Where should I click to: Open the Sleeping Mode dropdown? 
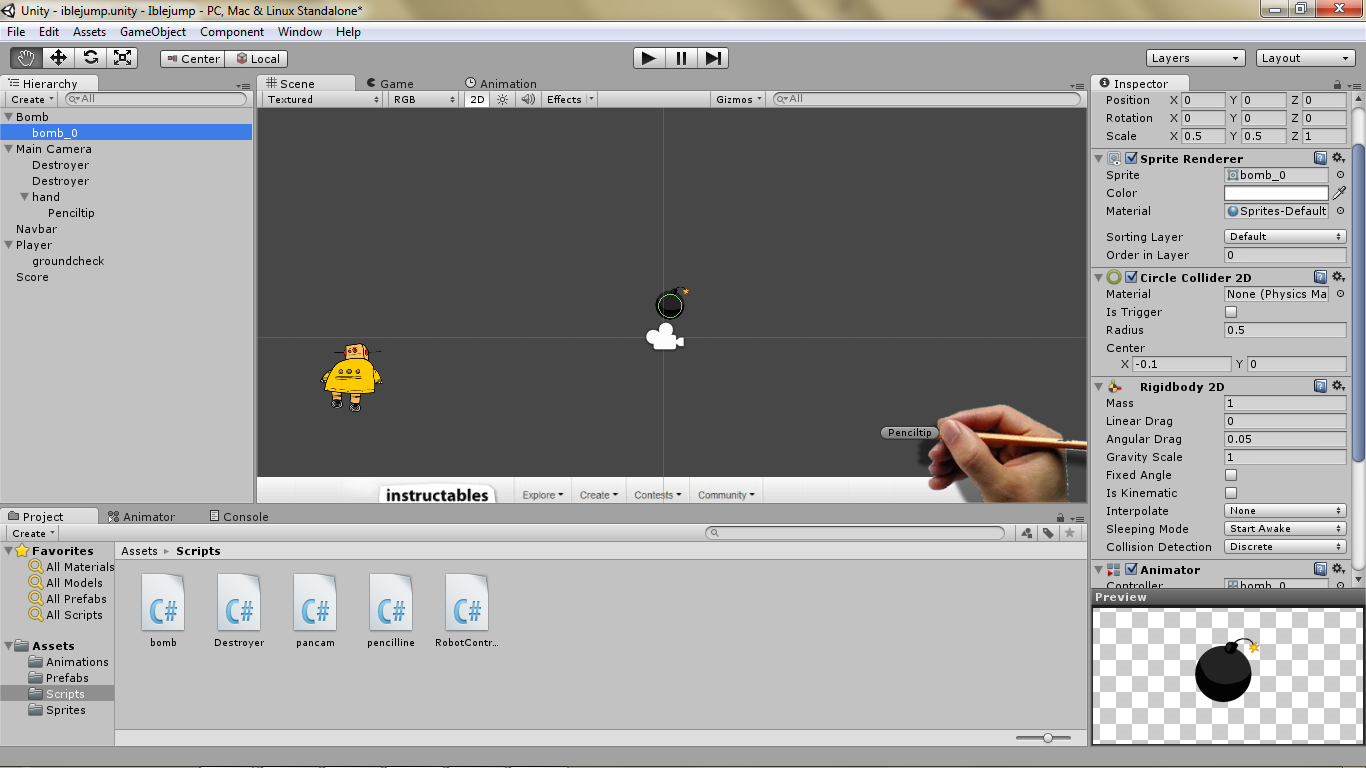point(1285,529)
